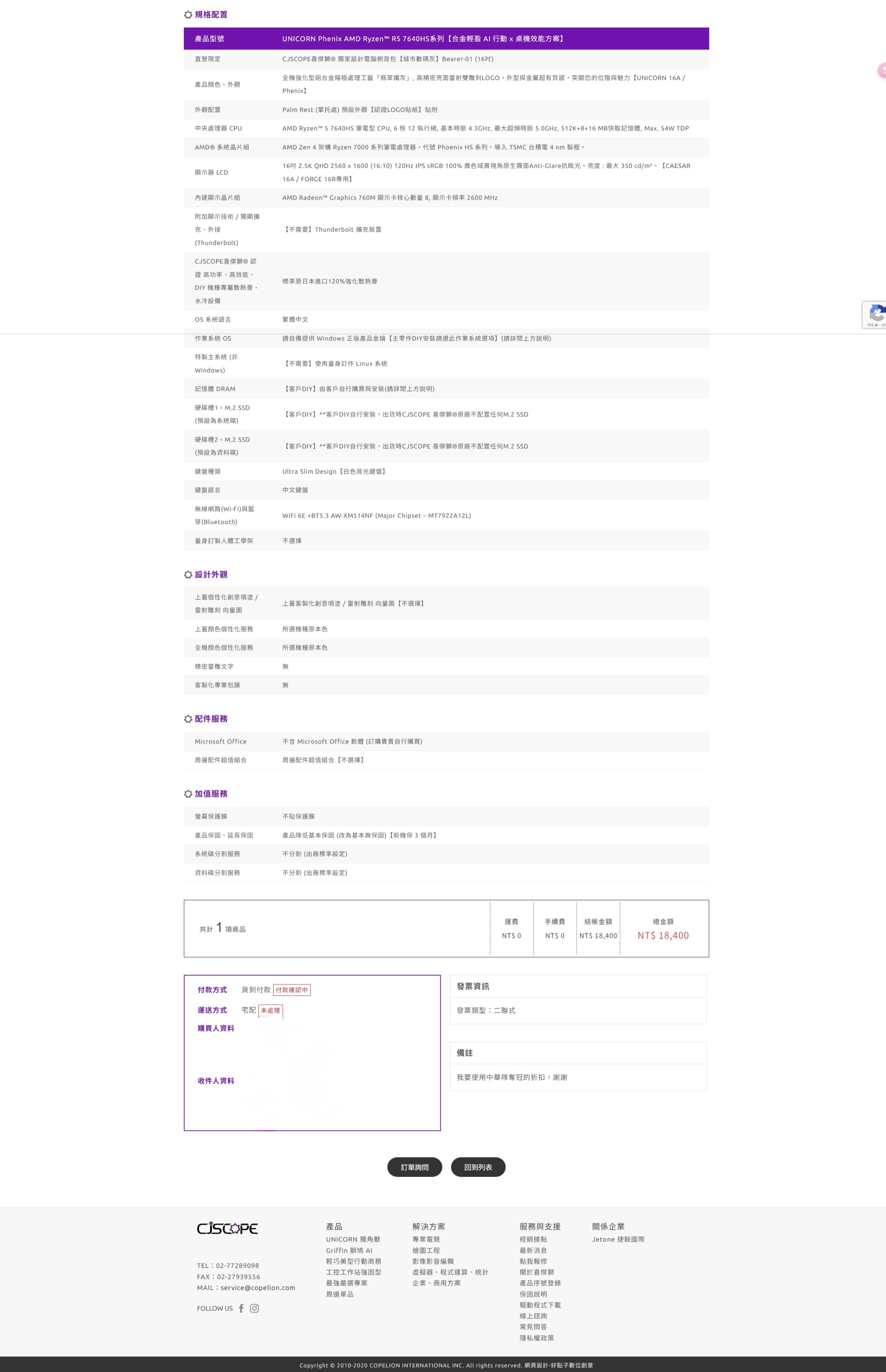Open 經銷據點 support link
This screenshot has width=886, height=1372.
533,1240
